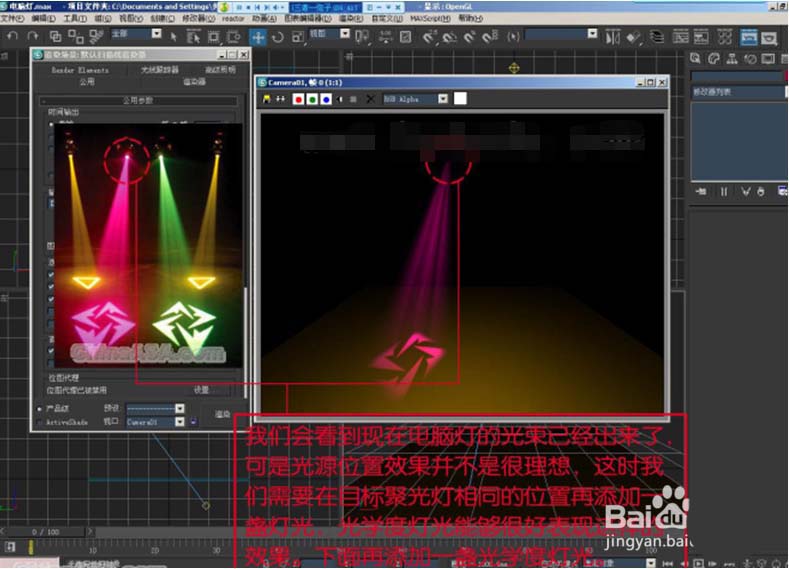Open the Layer Manager icon
The height and width of the screenshot is (569, 789).
(x=657, y=37)
